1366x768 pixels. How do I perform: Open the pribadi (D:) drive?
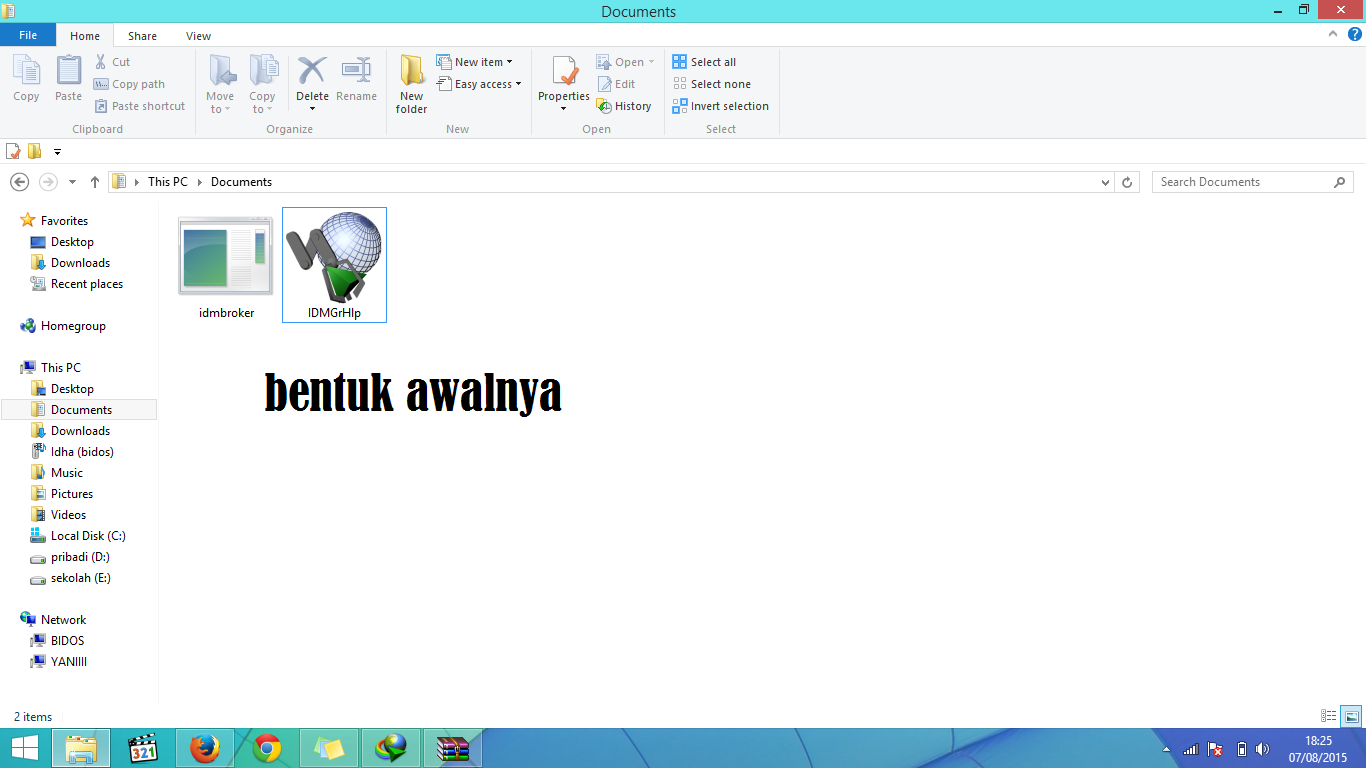80,557
